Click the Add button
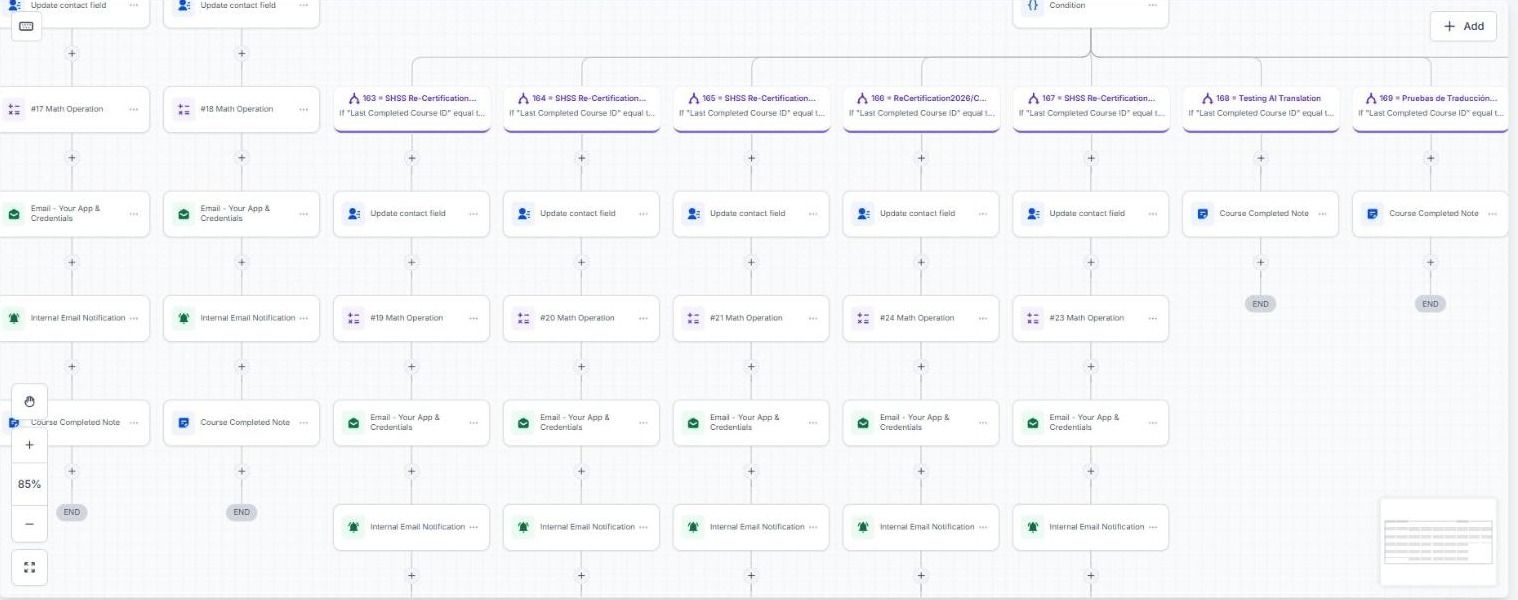The image size is (1518, 600). (x=1463, y=26)
